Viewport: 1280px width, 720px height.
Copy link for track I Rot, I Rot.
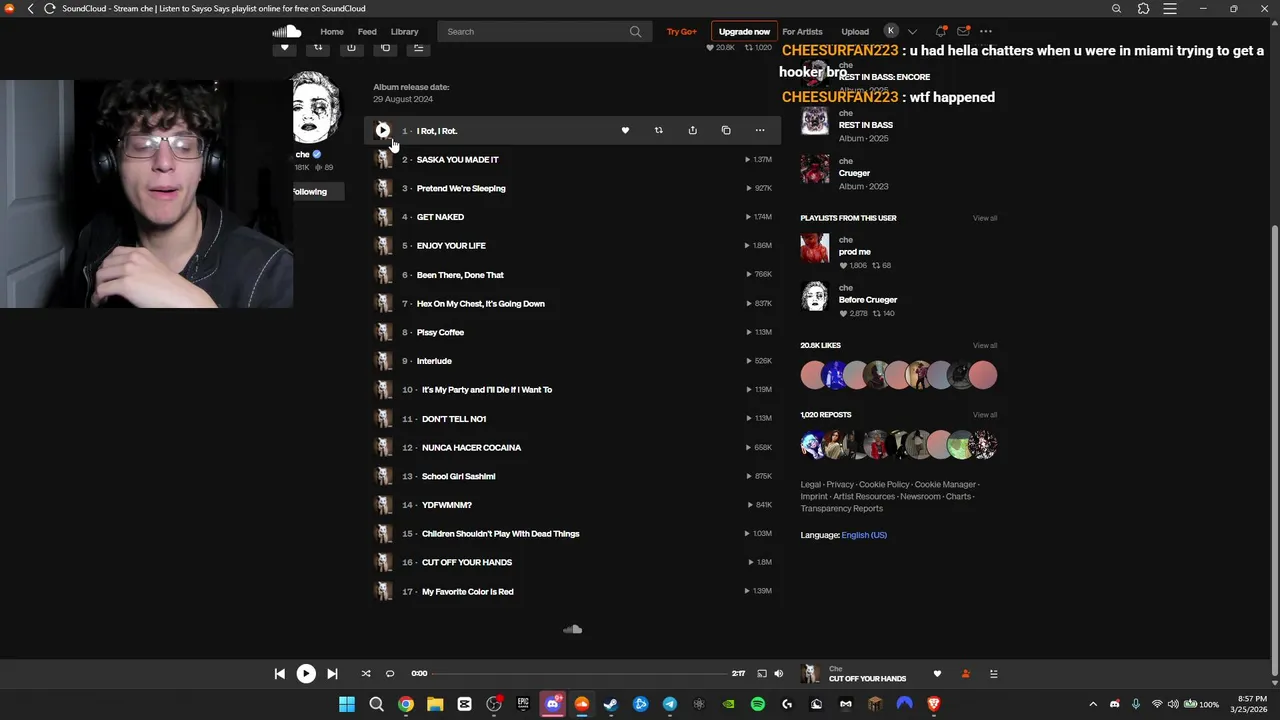[x=726, y=130]
